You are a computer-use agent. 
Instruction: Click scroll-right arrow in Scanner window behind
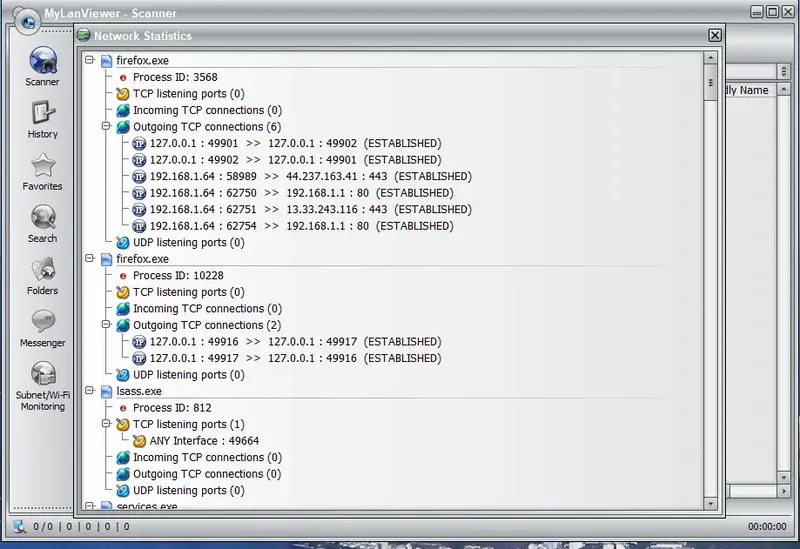pos(784,491)
